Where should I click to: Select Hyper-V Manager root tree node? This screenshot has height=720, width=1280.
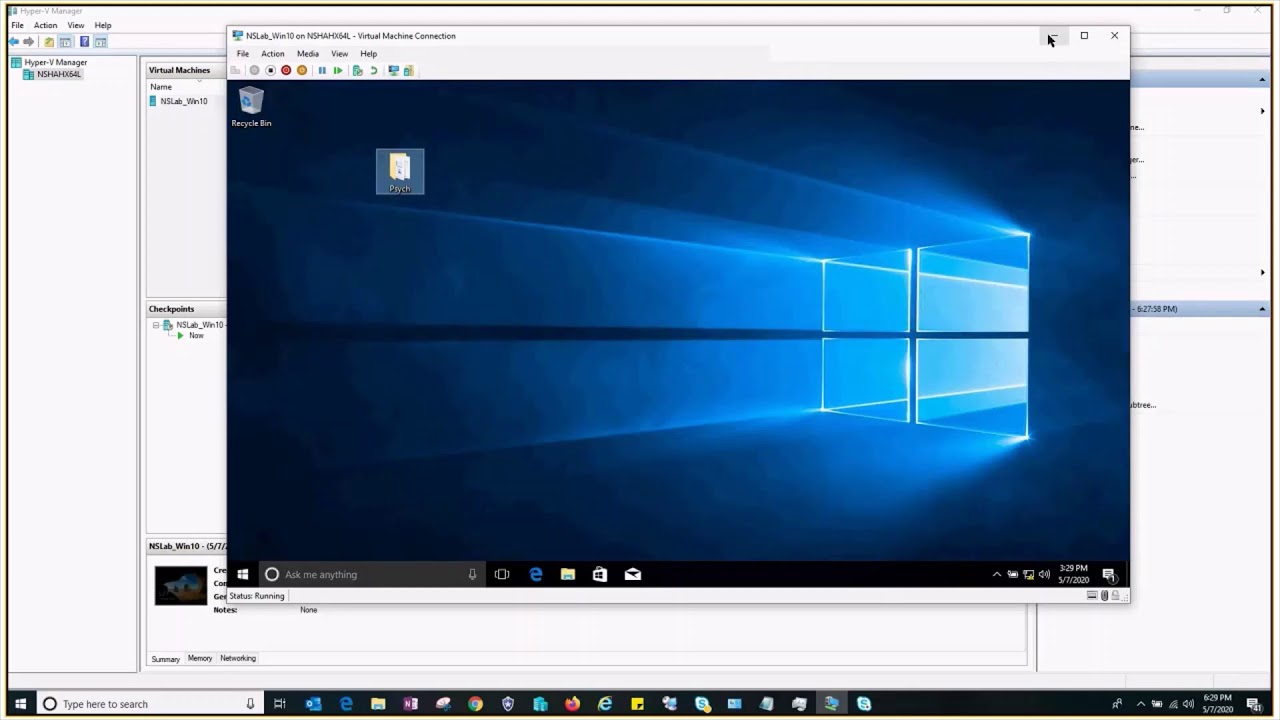pyautogui.click(x=50, y=62)
